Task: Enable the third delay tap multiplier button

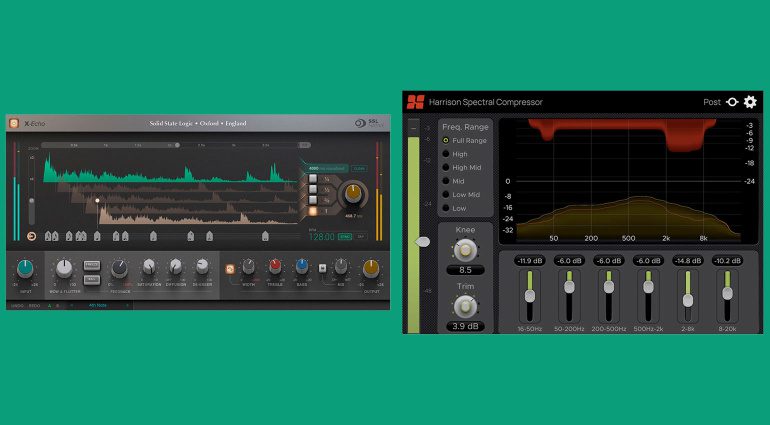Action: (x=313, y=200)
